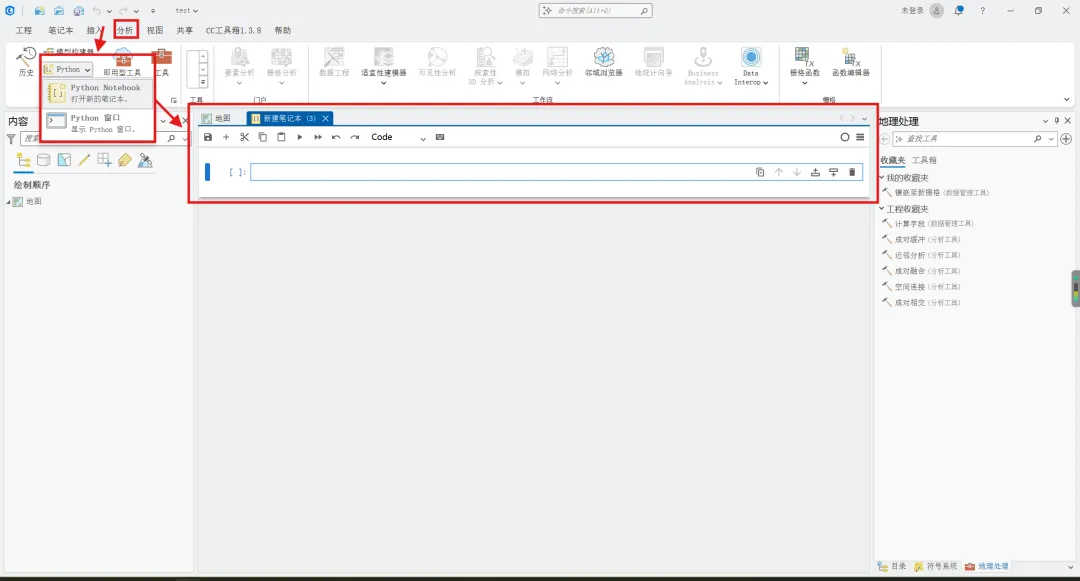
Task: Collapse the ribbon with the chevron
Action: click(x=1067, y=100)
